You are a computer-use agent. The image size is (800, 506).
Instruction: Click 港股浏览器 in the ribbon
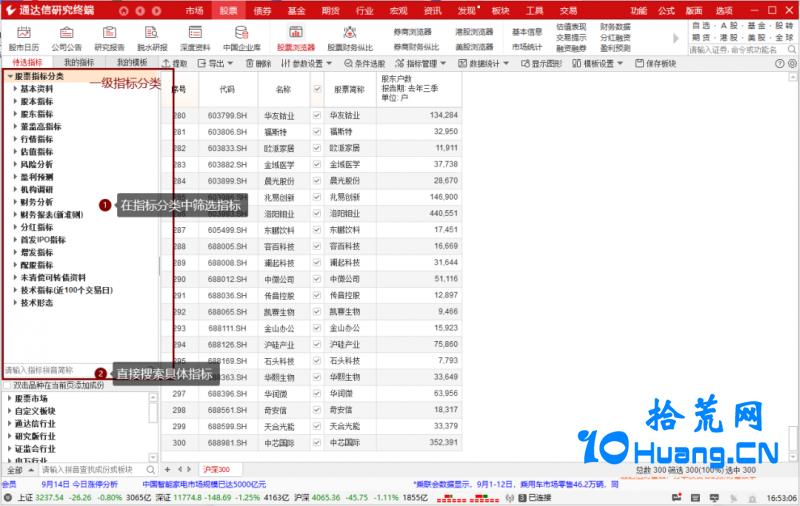(x=474, y=32)
